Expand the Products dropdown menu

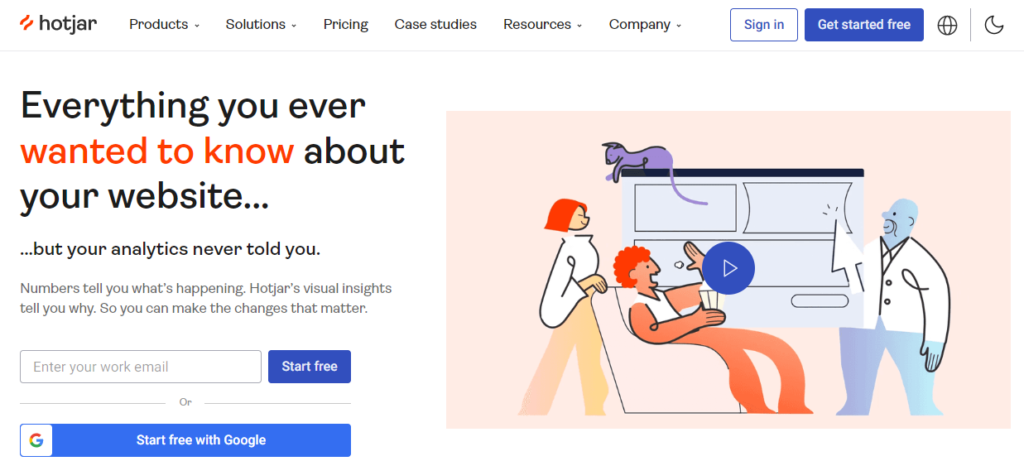tap(165, 25)
